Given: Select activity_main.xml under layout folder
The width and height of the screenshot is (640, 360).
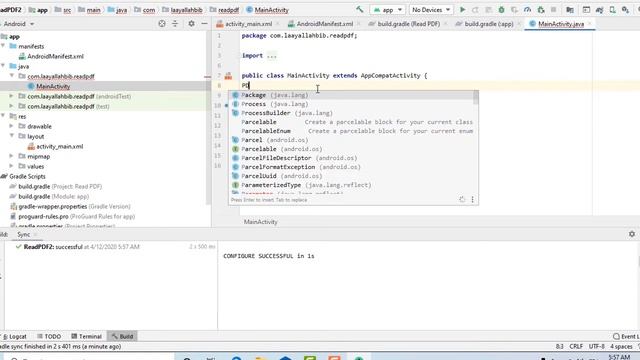Looking at the screenshot, I should tap(60, 146).
